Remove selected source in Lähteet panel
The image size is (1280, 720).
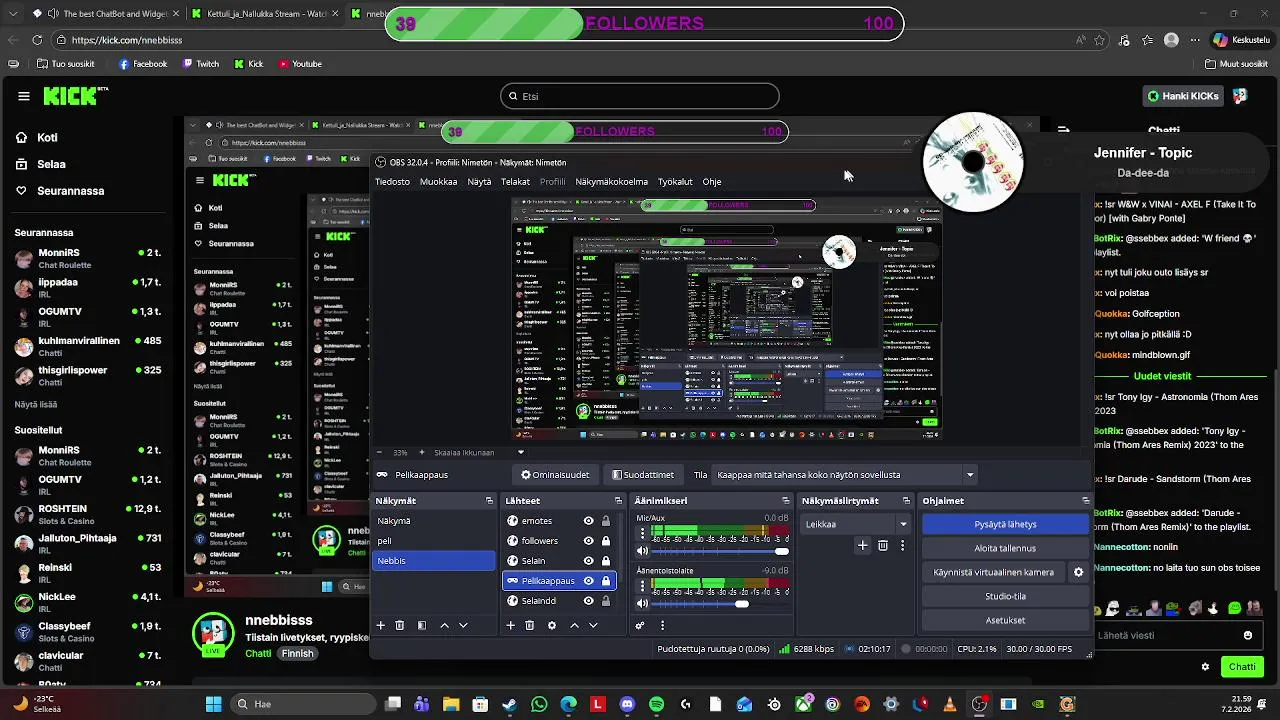click(x=530, y=625)
